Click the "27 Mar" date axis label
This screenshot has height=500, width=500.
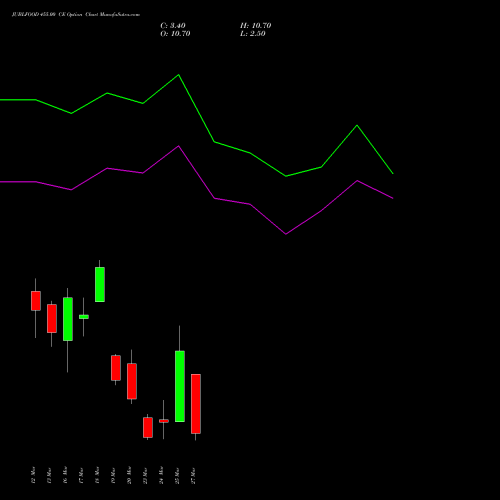pyautogui.click(x=193, y=475)
